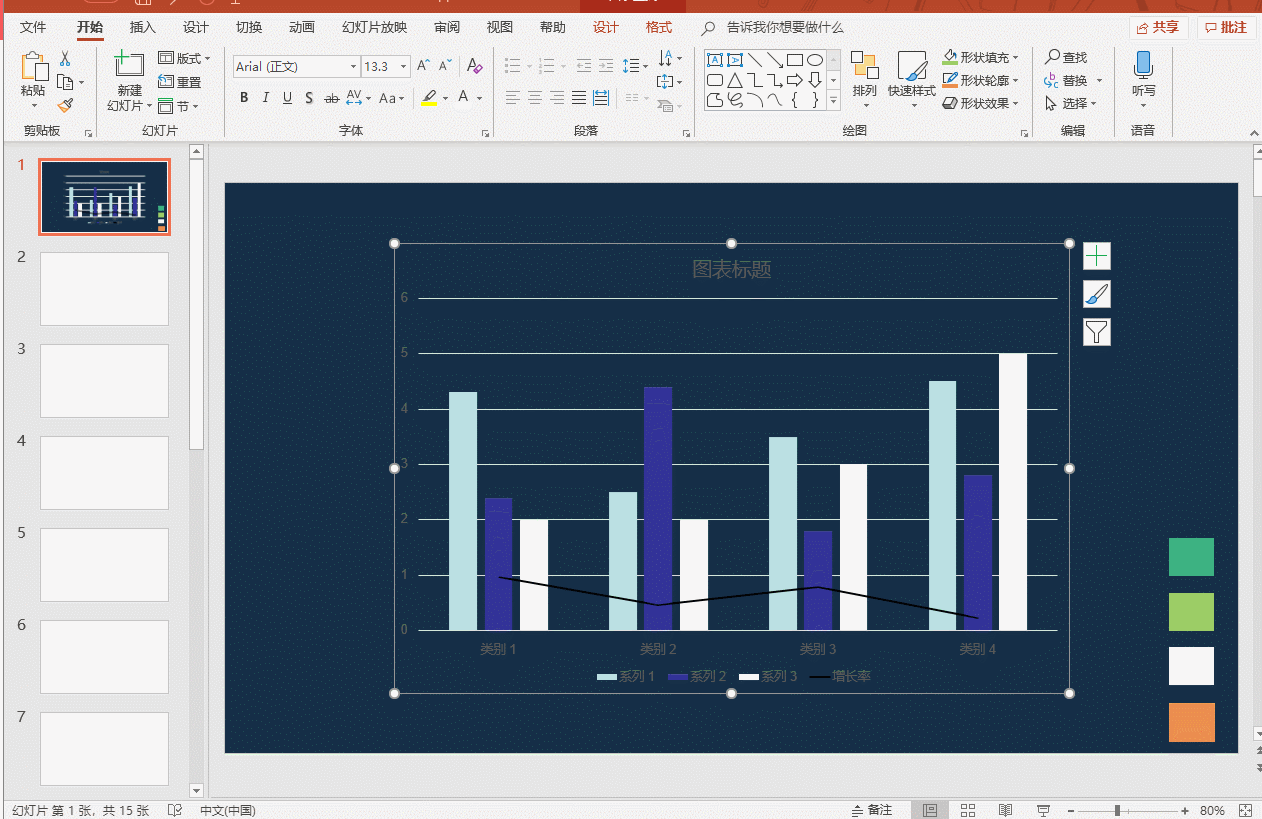
Task: Click the Chart Filters funnel icon
Action: (1097, 332)
